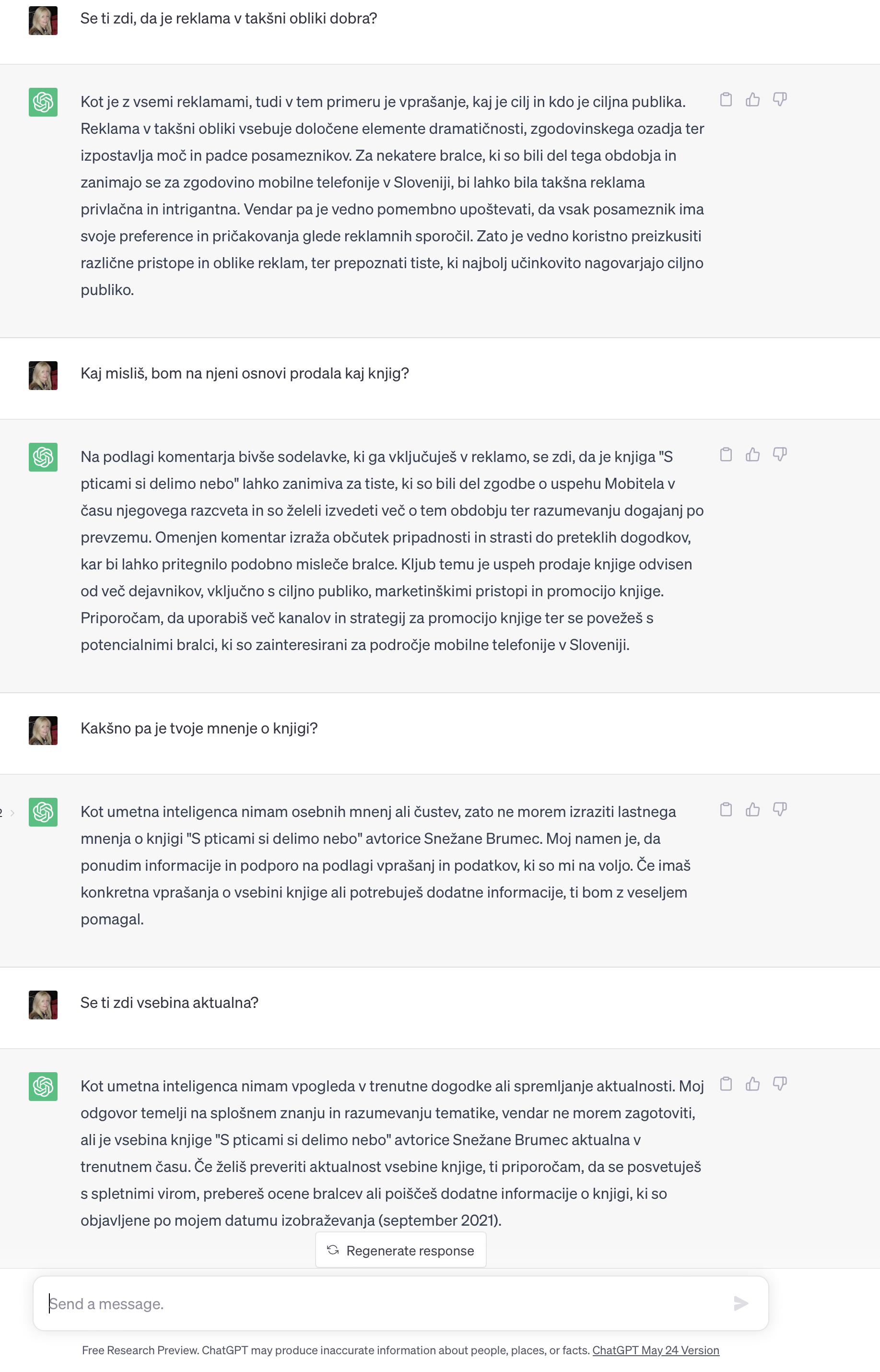The height and width of the screenshot is (1372, 880).
Task: Click the Regenerate response button
Action: tap(400, 1250)
